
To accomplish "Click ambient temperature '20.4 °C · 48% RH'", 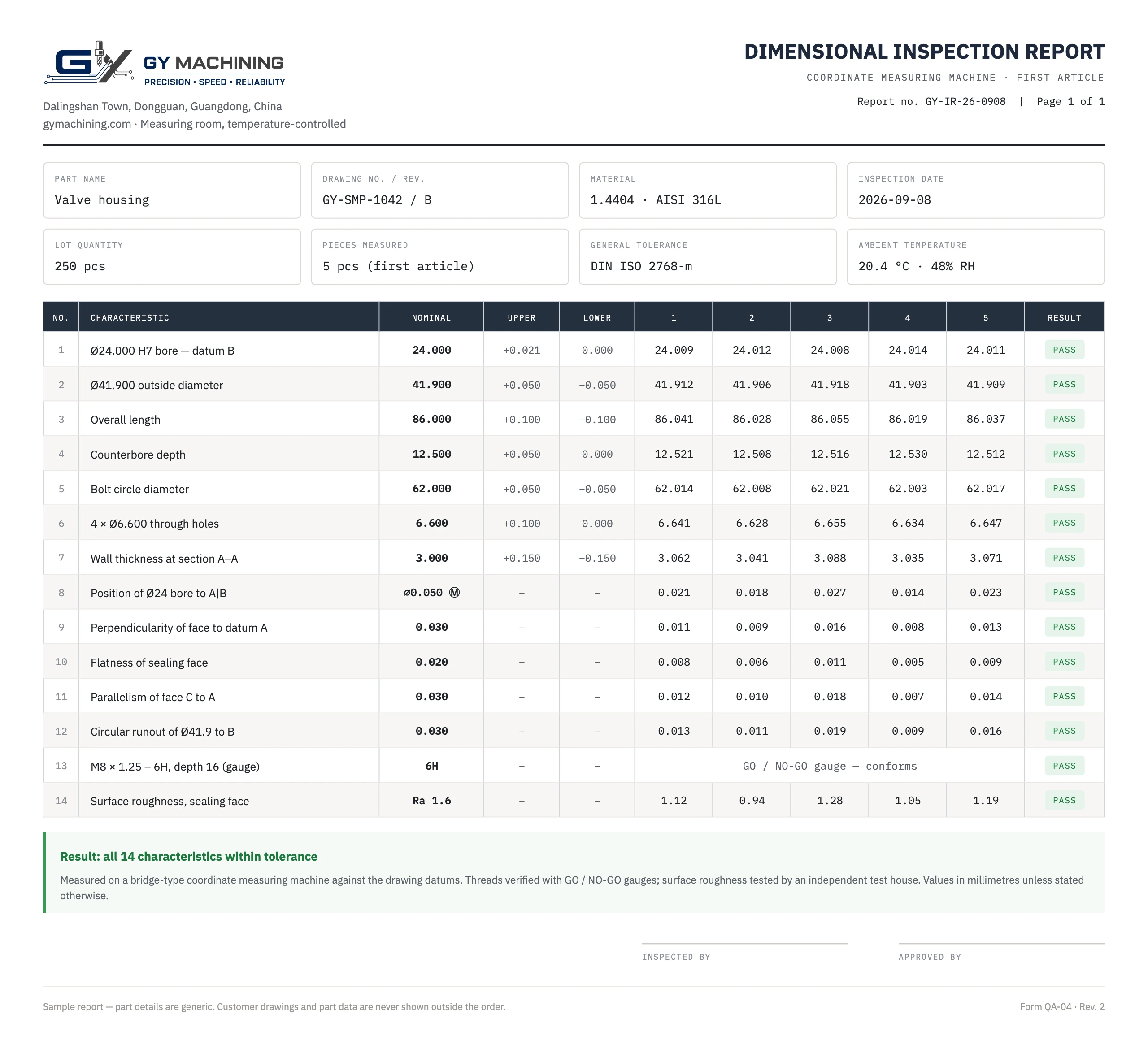I will (916, 266).
